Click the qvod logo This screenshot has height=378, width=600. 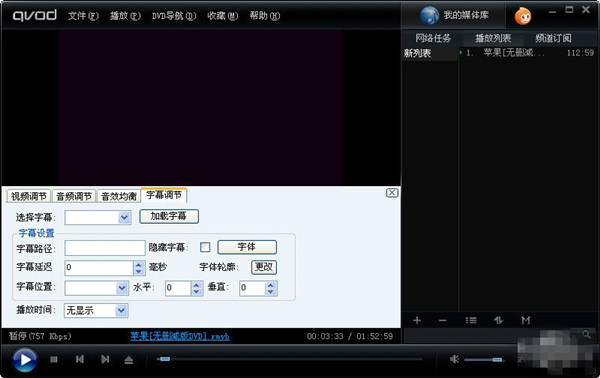34,16
